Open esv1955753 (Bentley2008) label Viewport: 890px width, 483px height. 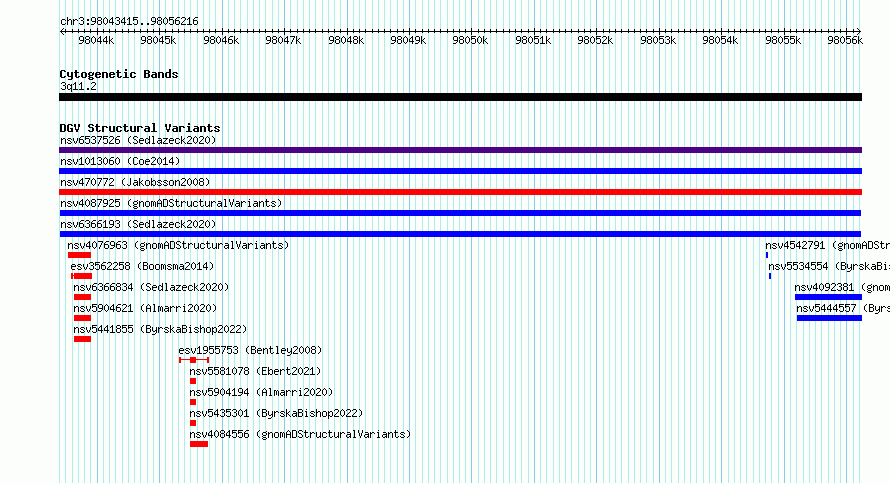point(250,350)
